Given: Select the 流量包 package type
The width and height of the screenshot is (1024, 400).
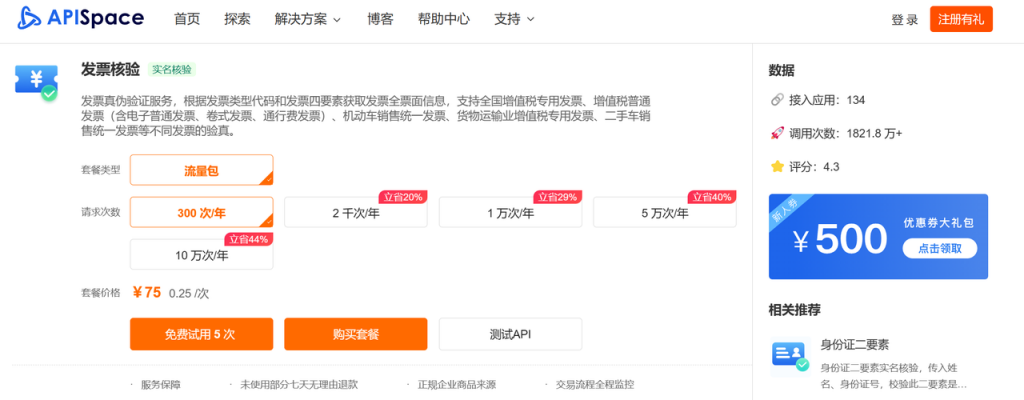Looking at the screenshot, I should [x=201, y=170].
